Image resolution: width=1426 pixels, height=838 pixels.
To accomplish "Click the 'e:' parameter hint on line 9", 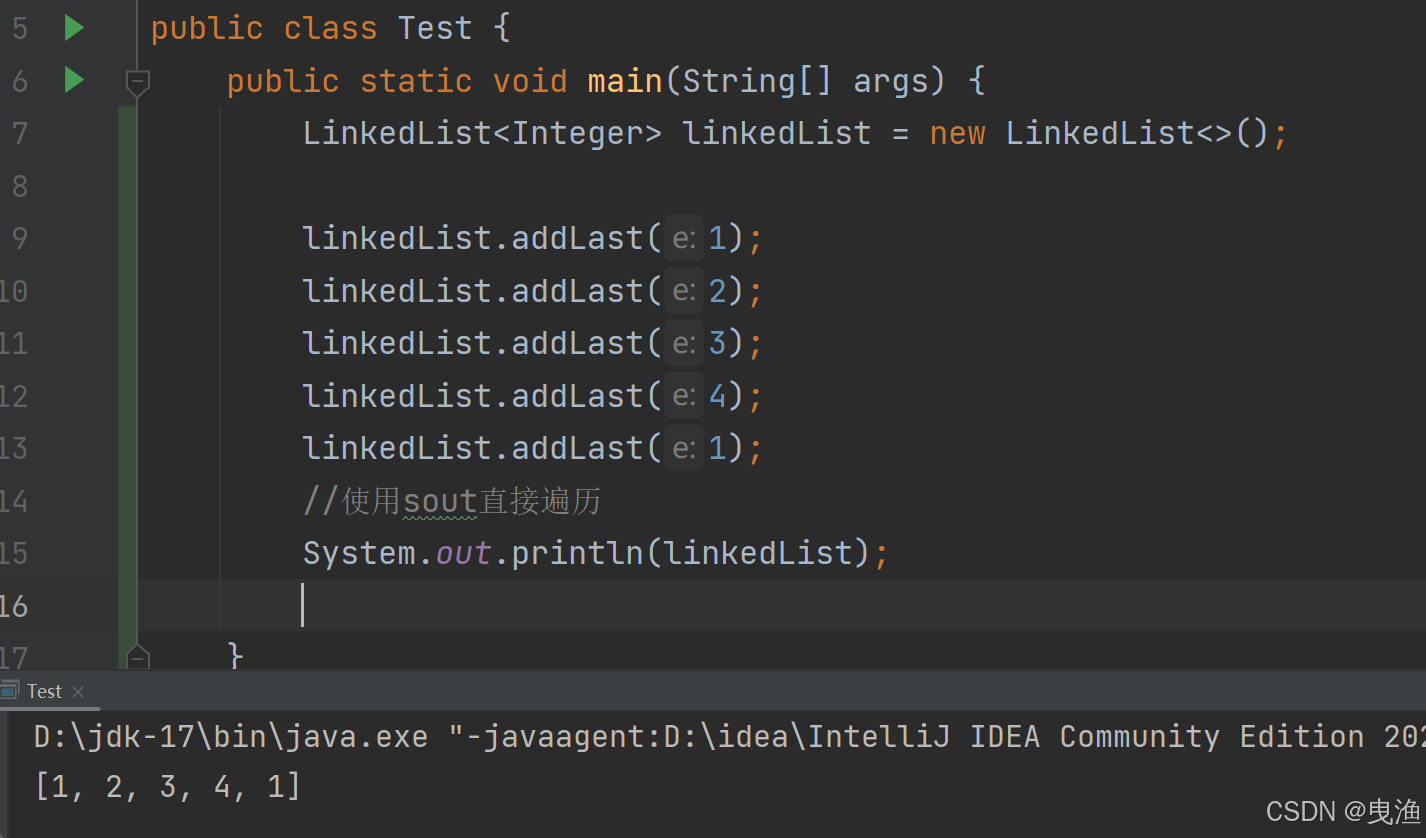I will 684,238.
